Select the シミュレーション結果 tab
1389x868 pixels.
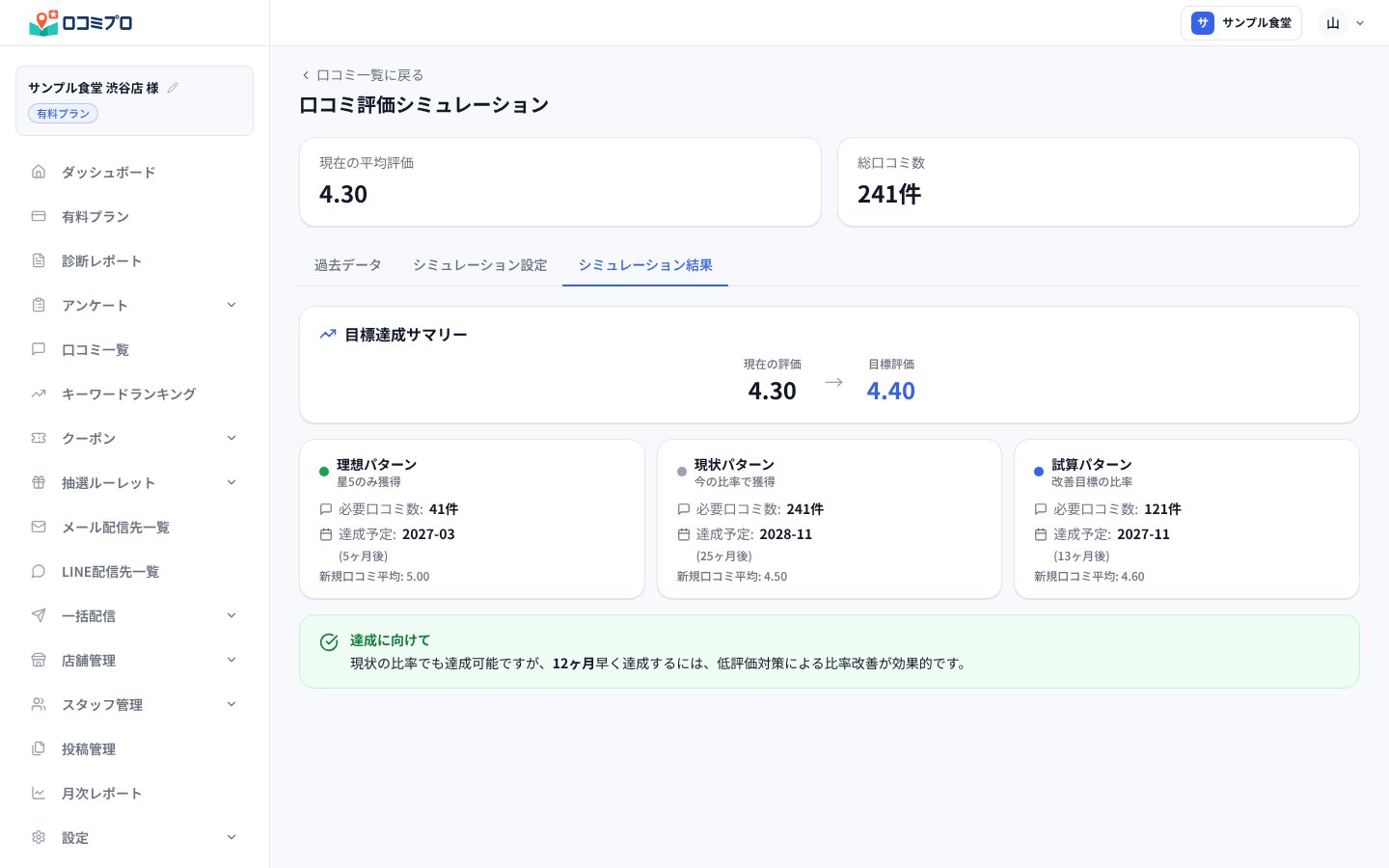[645, 265]
